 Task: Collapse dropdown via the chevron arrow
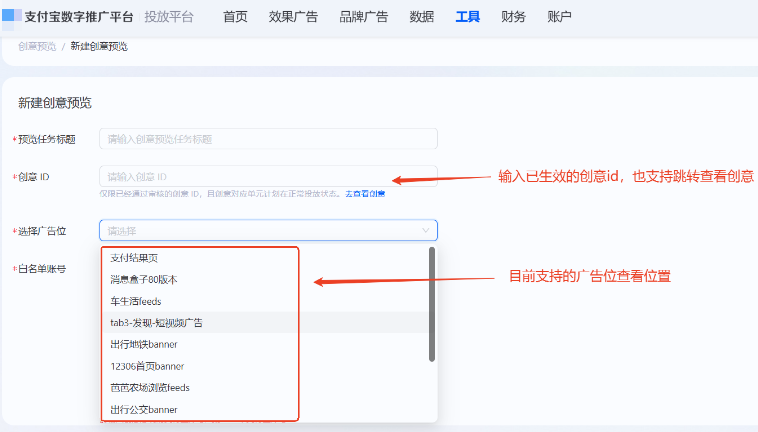425,230
